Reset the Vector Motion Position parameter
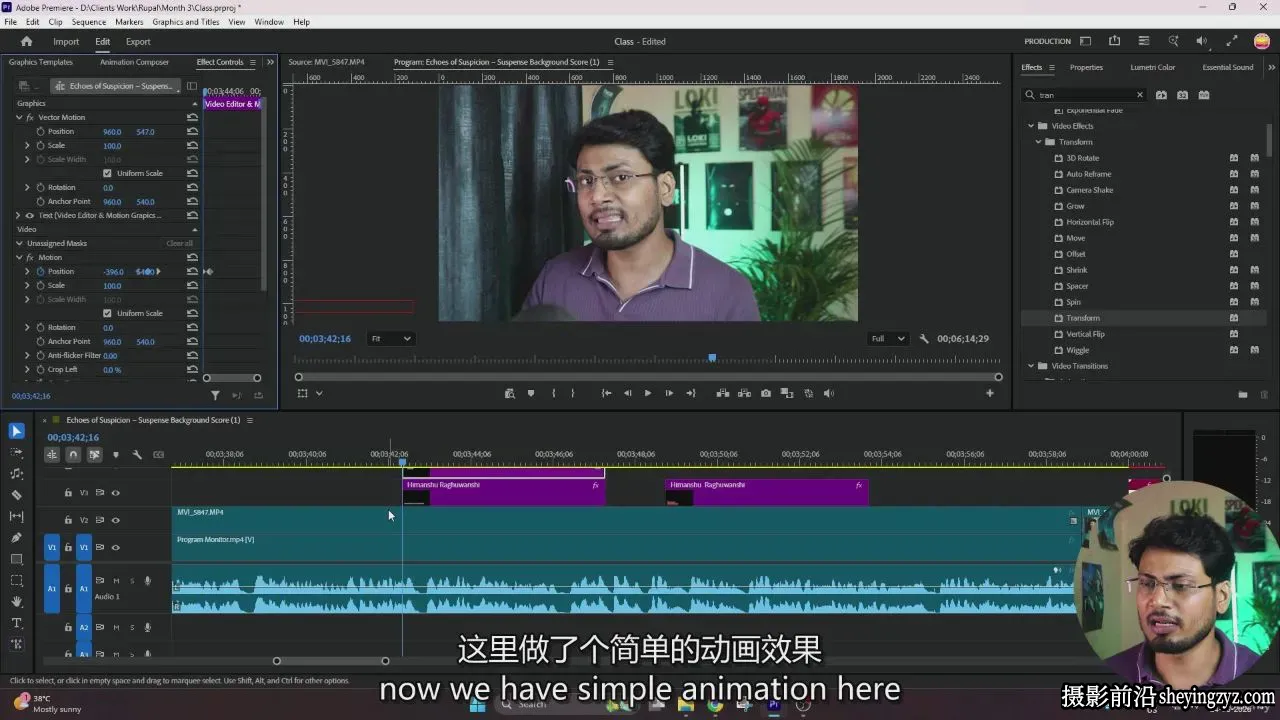The height and width of the screenshot is (720, 1280). click(192, 132)
